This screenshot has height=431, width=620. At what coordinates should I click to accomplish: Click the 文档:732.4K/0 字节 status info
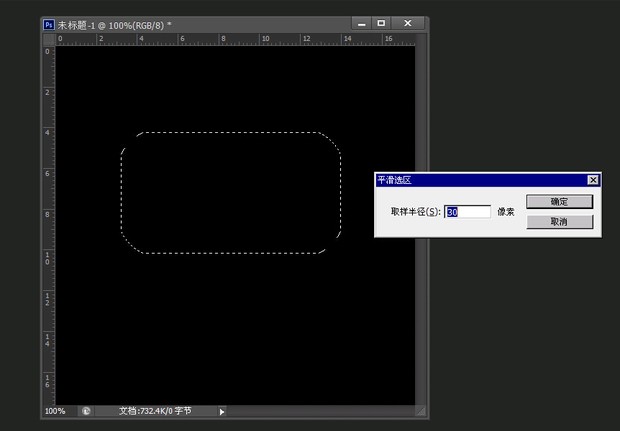pos(154,410)
